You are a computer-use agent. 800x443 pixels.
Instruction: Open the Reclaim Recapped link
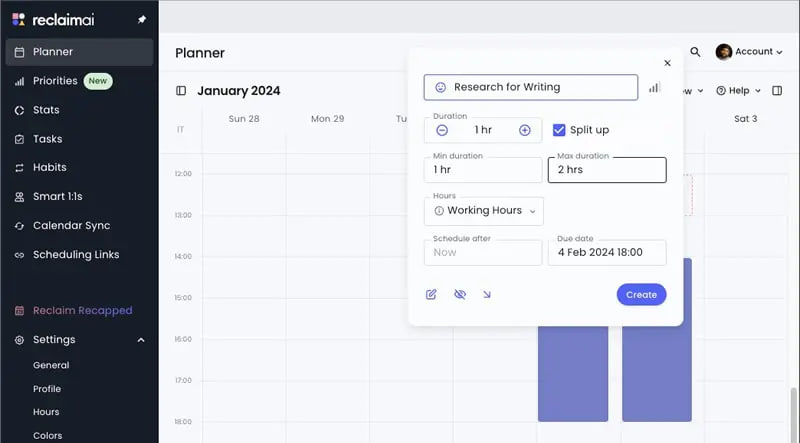tap(82, 311)
